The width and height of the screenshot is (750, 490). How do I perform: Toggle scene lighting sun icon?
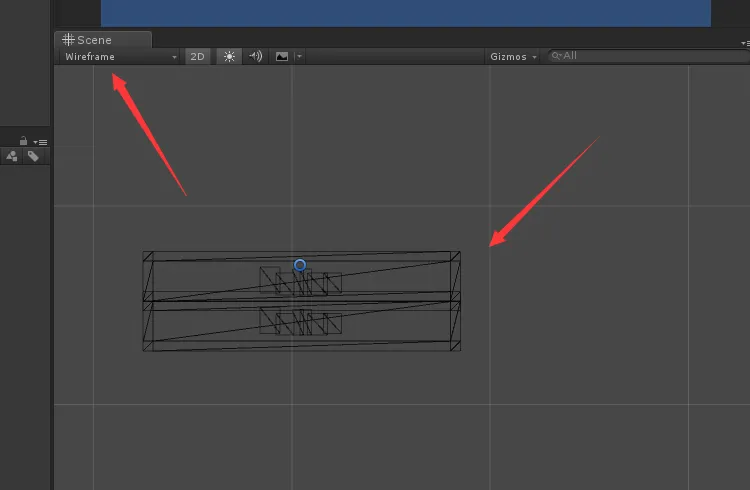(229, 56)
